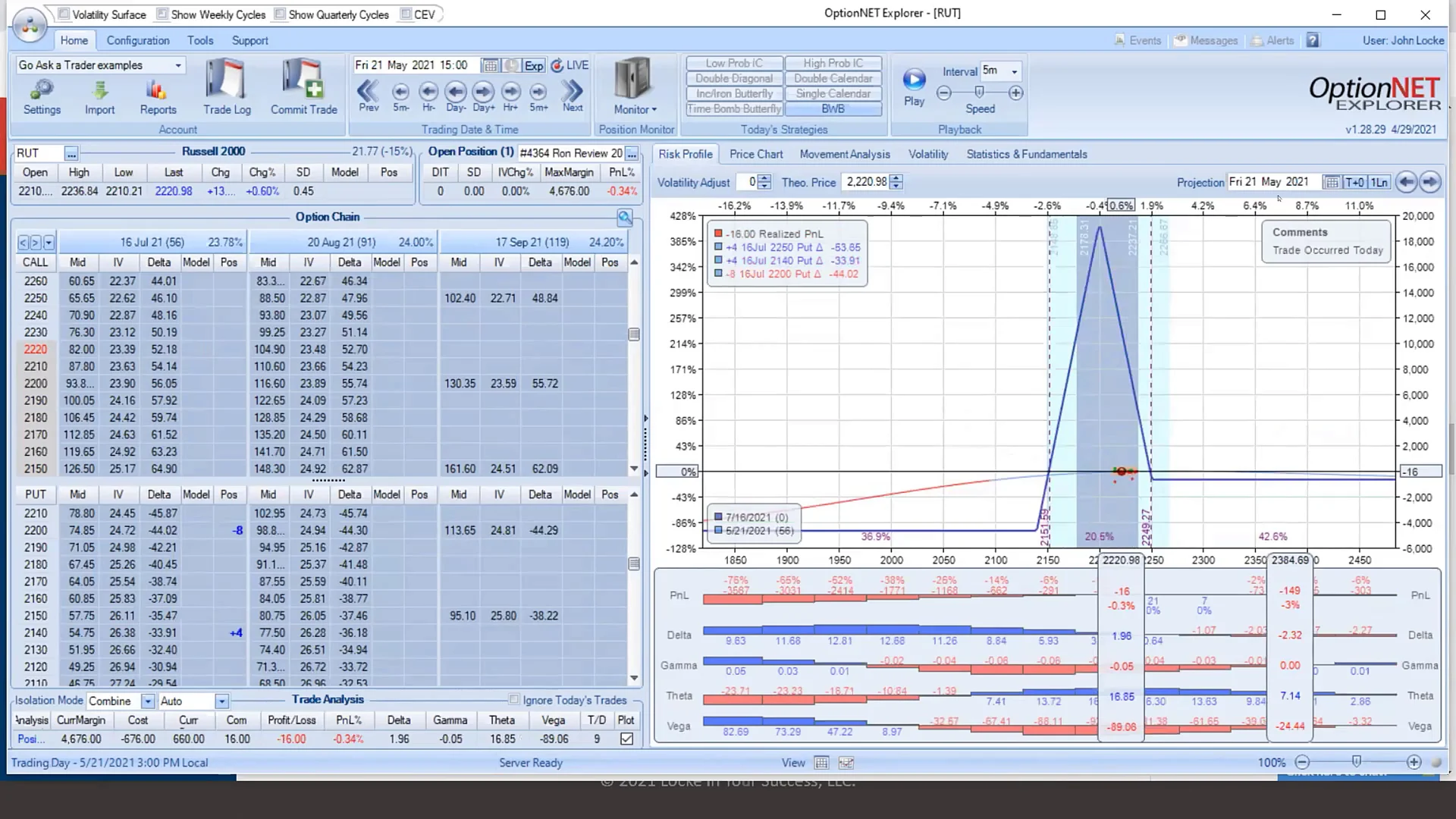Viewport: 1456px width, 819px height.
Task: Open the Tools tab
Action: (200, 40)
